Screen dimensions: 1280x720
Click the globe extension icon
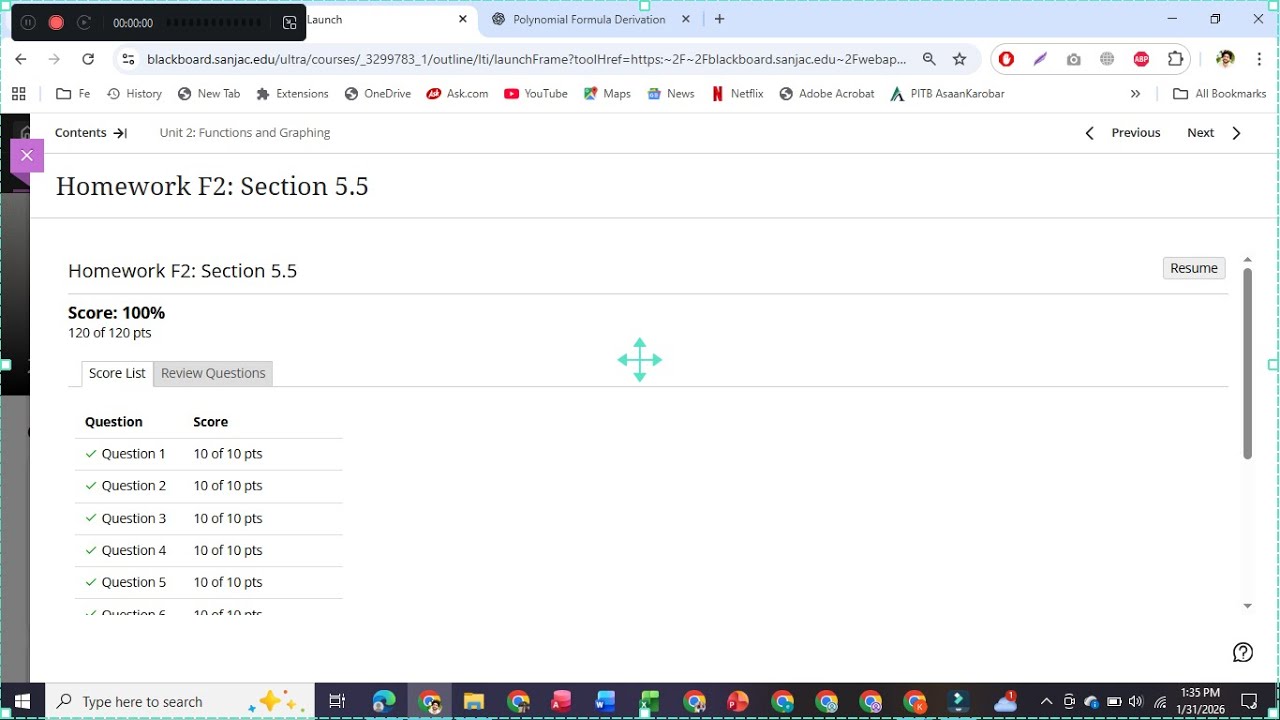click(1107, 59)
